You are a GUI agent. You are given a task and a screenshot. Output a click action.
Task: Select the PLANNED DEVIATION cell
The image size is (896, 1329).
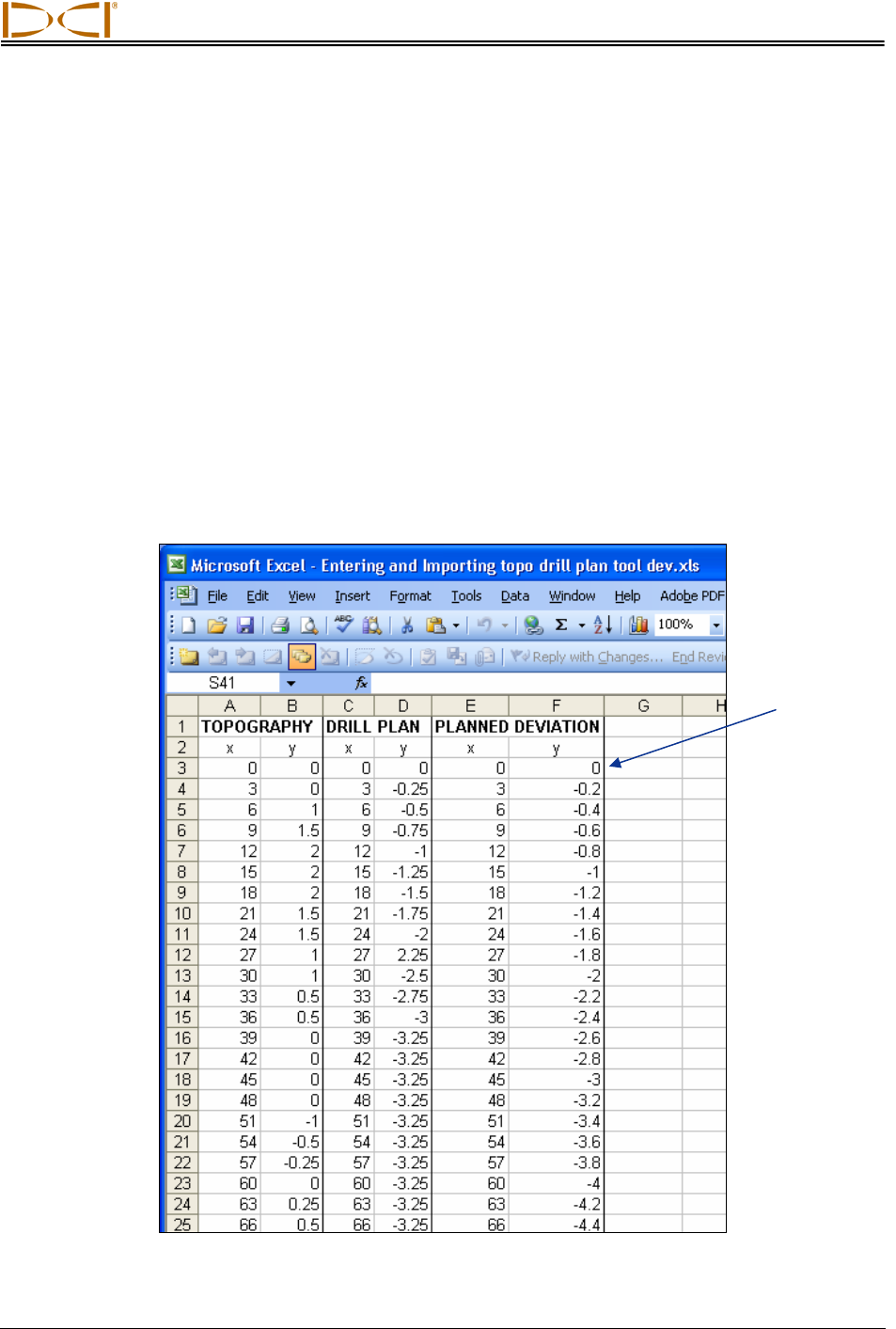pyautogui.click(x=517, y=727)
